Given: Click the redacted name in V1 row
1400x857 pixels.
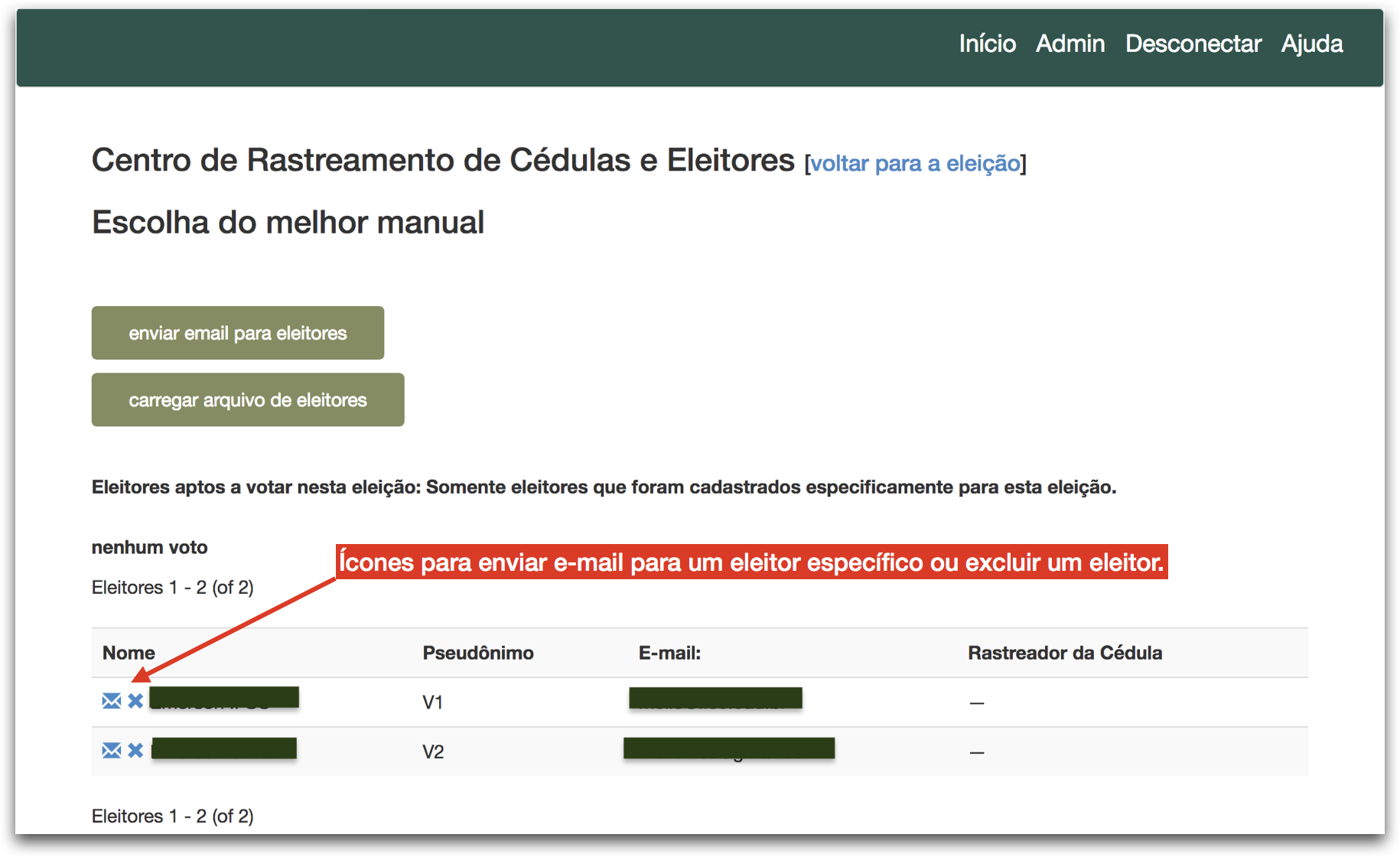Looking at the screenshot, I should (x=224, y=698).
